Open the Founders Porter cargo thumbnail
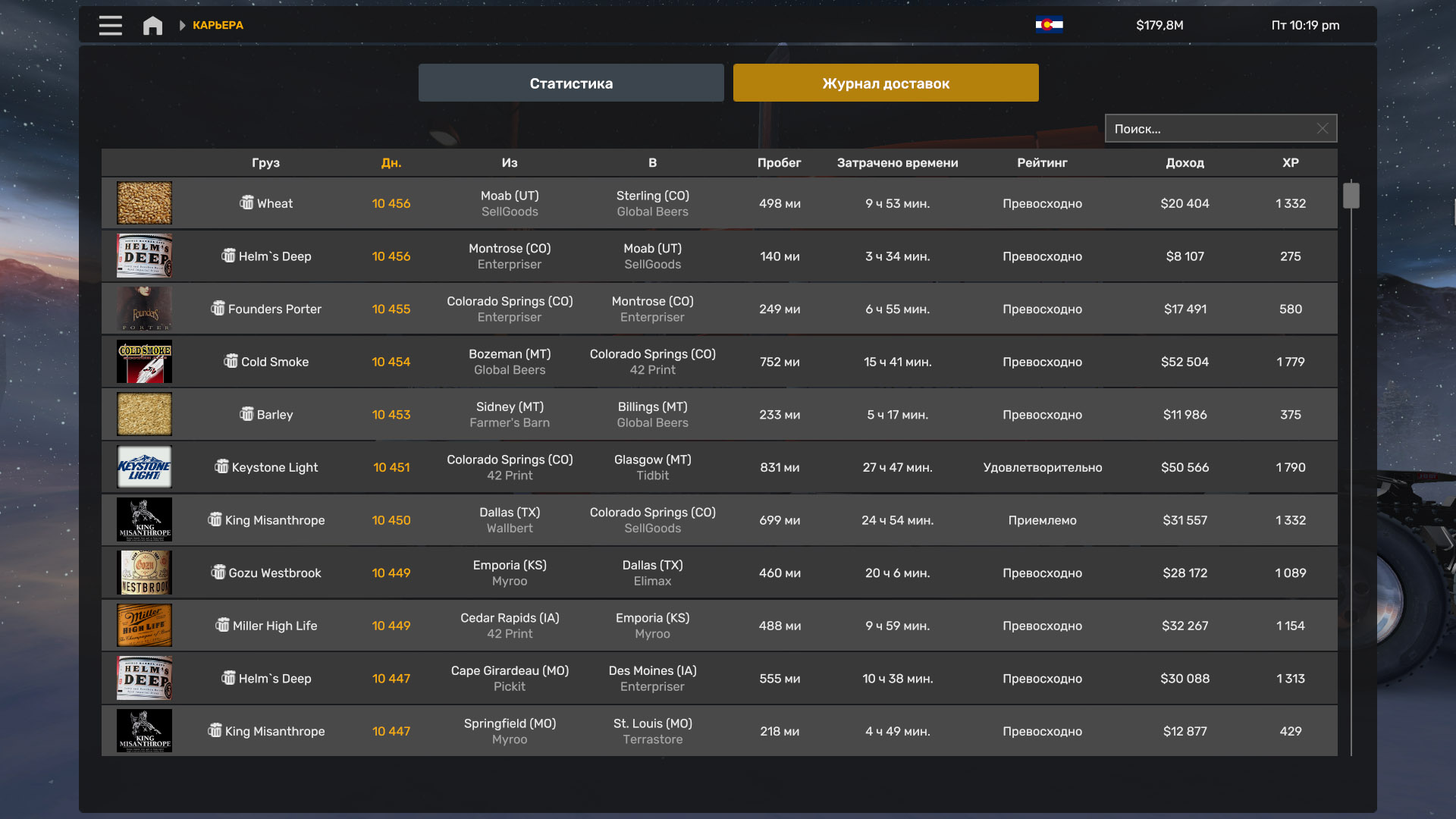The width and height of the screenshot is (1456, 819). tap(144, 309)
